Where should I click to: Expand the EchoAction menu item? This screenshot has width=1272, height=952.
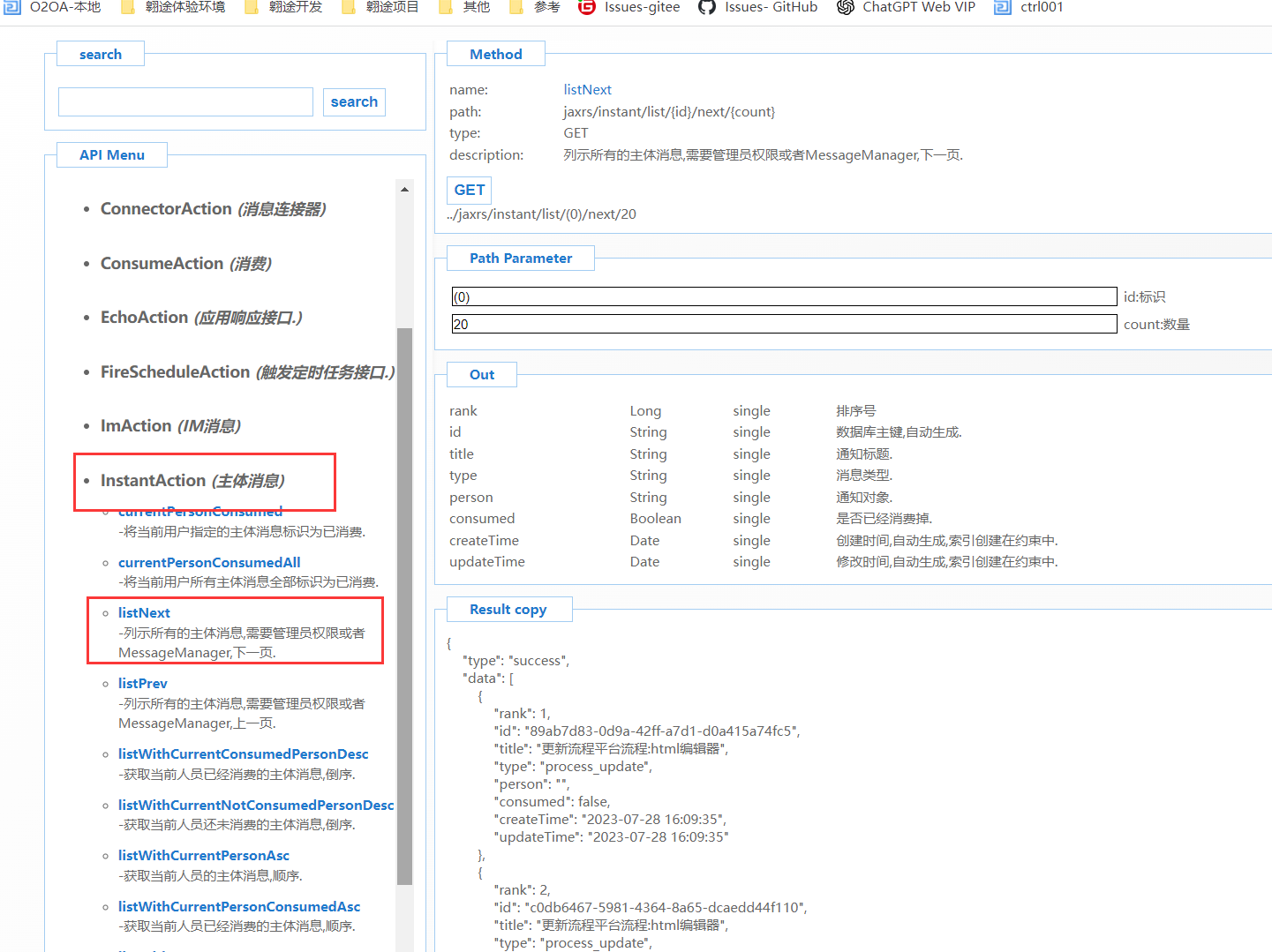tap(201, 318)
